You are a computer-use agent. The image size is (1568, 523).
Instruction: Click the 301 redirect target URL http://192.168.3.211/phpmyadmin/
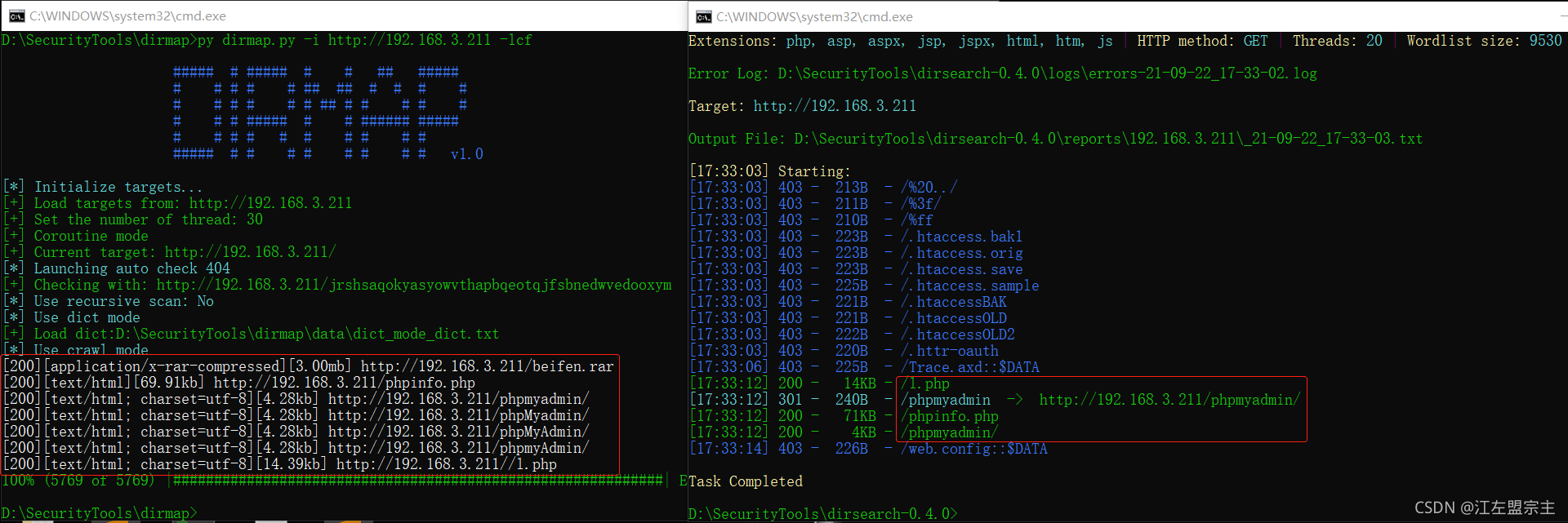tap(1170, 400)
